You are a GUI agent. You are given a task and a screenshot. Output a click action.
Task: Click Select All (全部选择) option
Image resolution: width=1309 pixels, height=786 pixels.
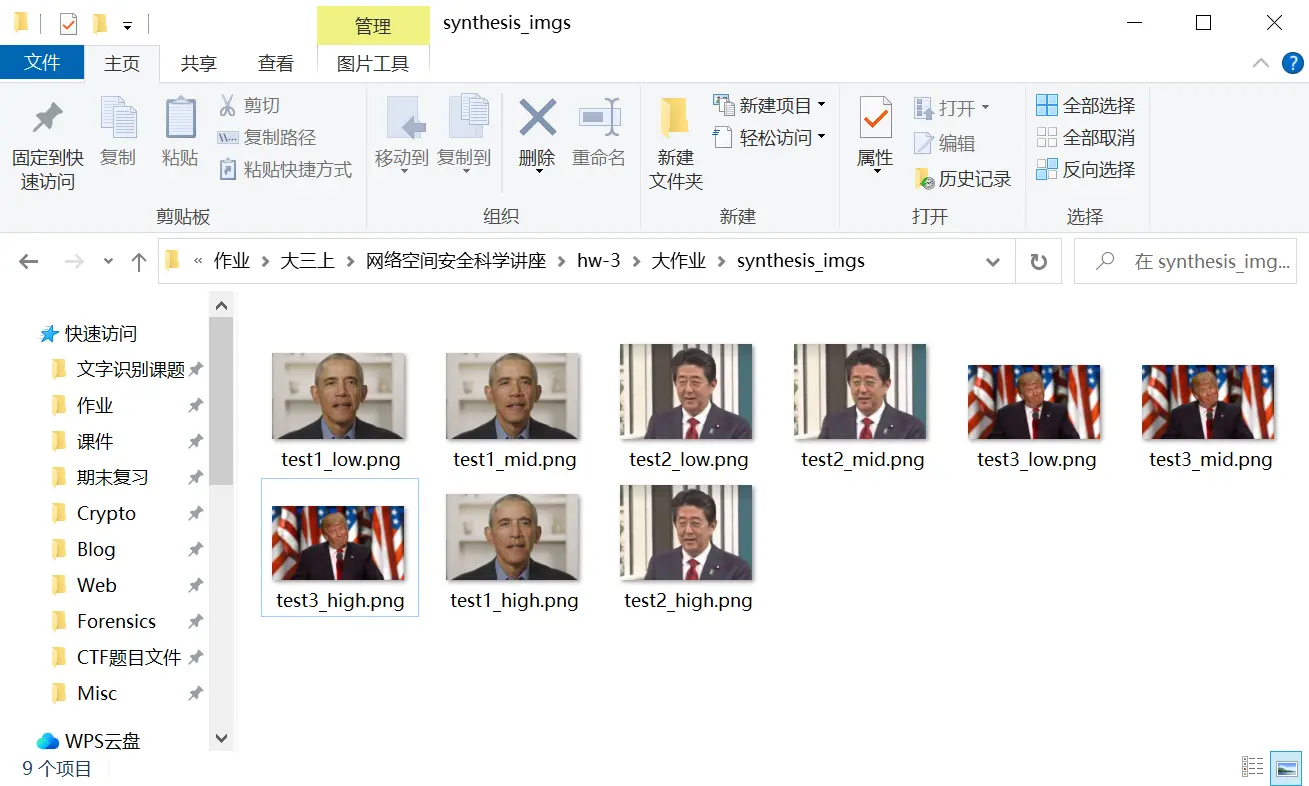tap(1086, 105)
